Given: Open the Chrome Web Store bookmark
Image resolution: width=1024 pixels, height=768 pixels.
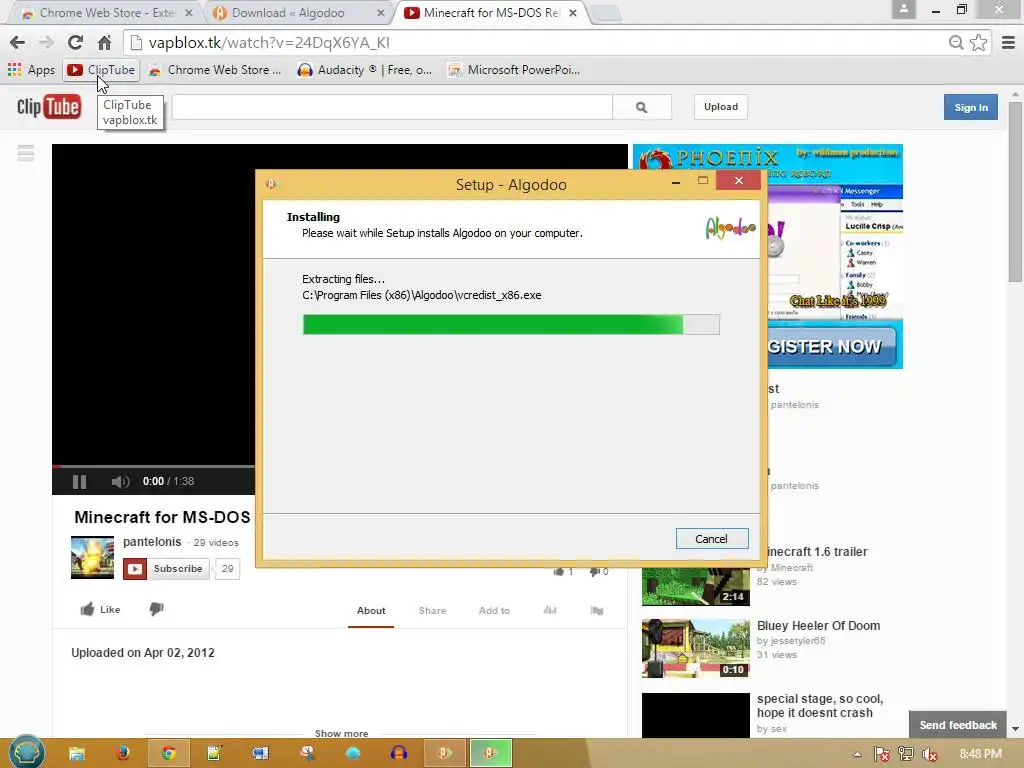Looking at the screenshot, I should [215, 70].
